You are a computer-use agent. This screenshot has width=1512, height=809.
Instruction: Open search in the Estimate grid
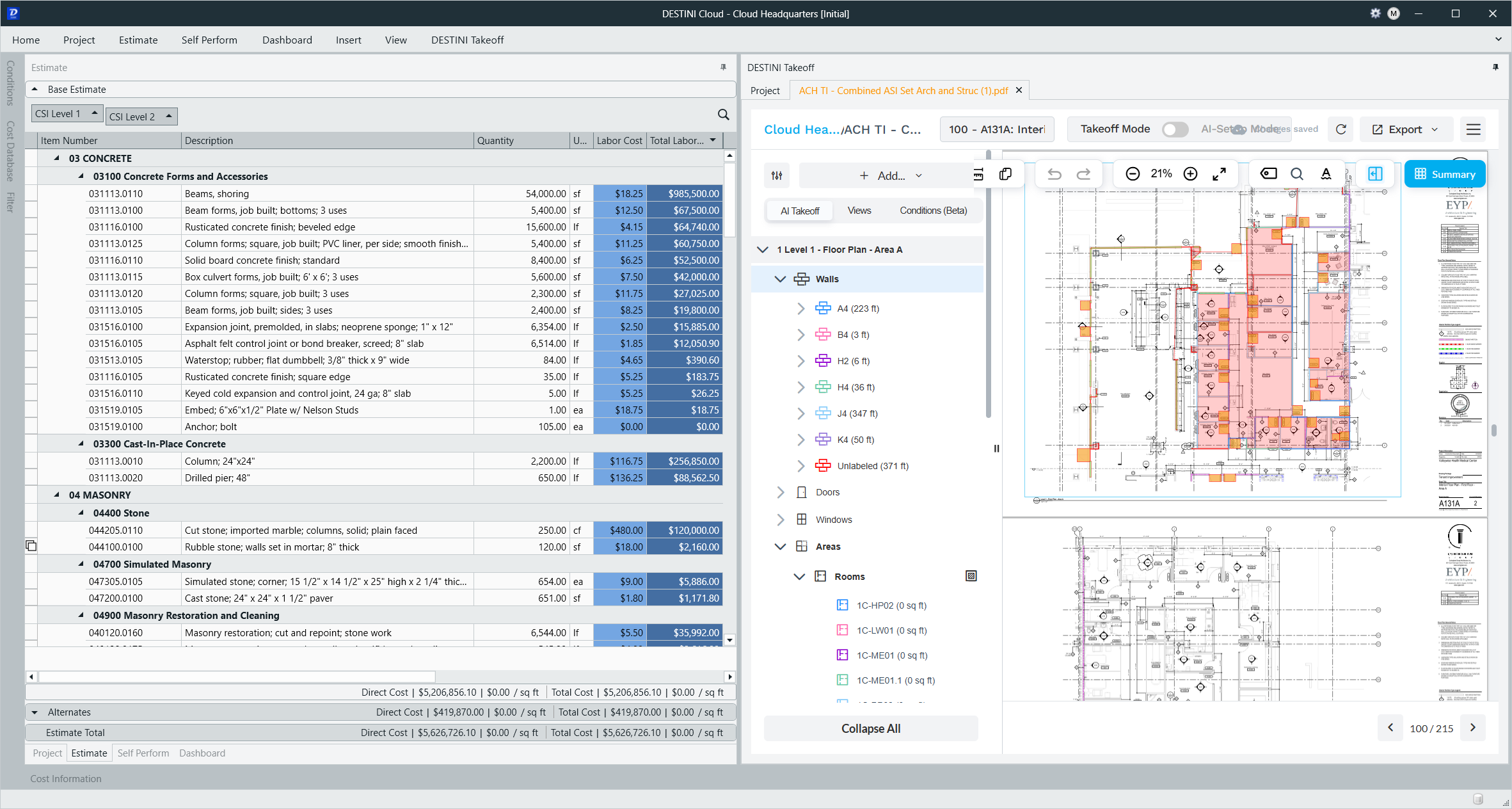723,115
